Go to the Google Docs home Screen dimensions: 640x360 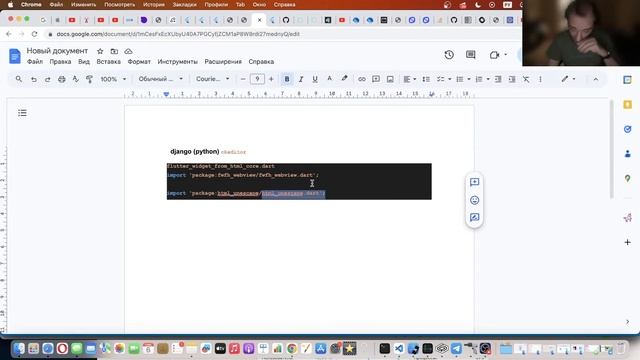(15, 56)
